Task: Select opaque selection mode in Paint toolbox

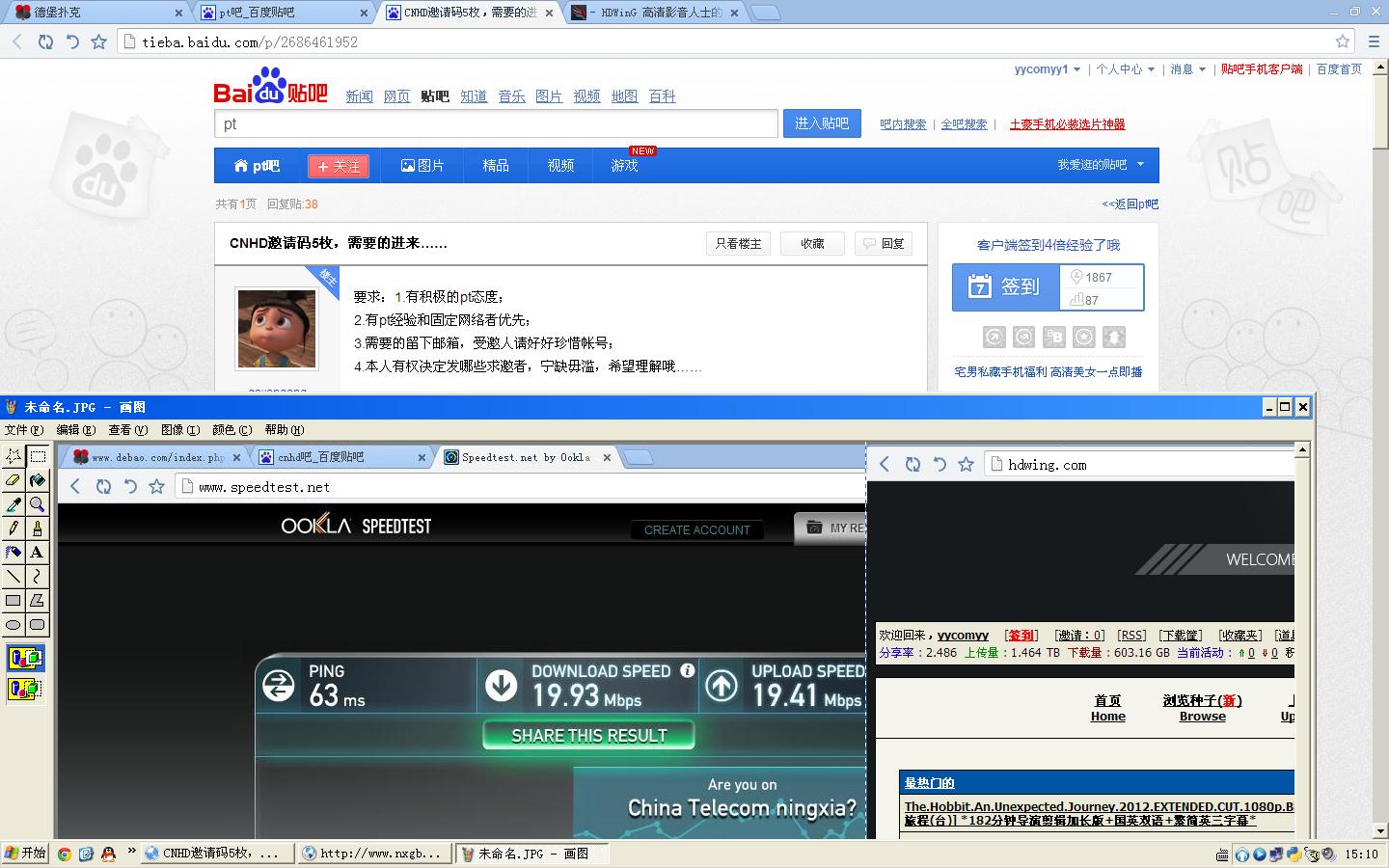Action: click(x=25, y=659)
